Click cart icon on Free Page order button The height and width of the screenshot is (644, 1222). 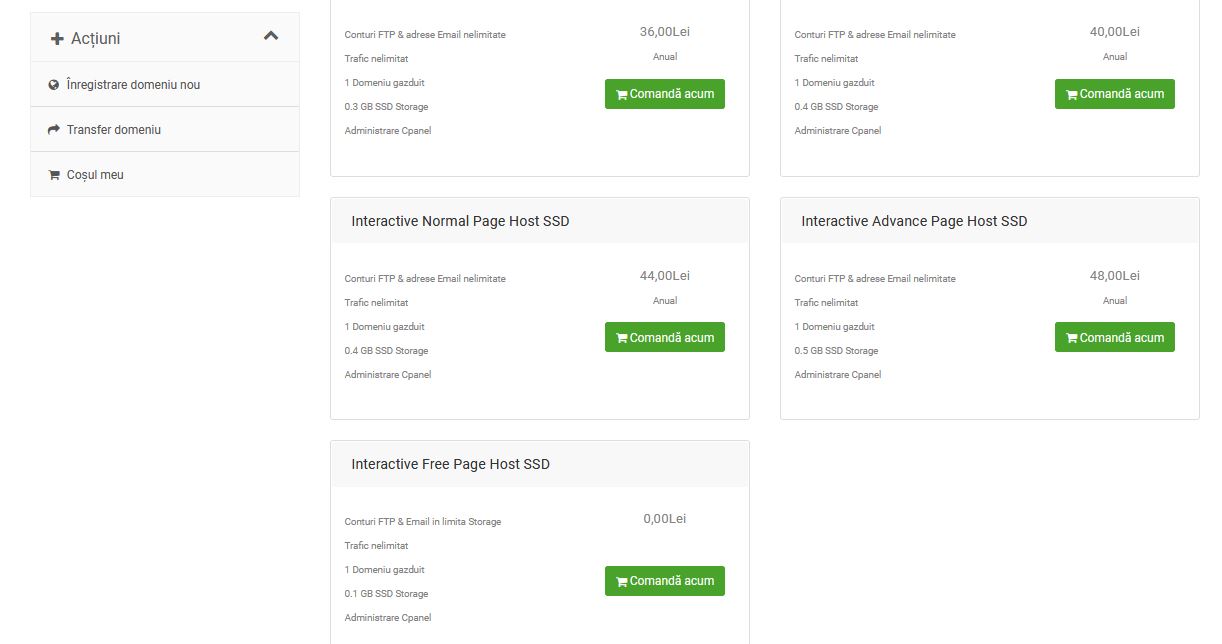tap(622, 581)
